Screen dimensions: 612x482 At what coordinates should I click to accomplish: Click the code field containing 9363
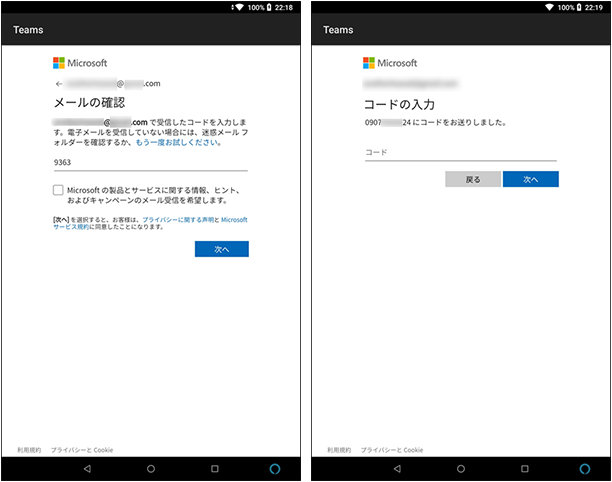click(x=151, y=163)
